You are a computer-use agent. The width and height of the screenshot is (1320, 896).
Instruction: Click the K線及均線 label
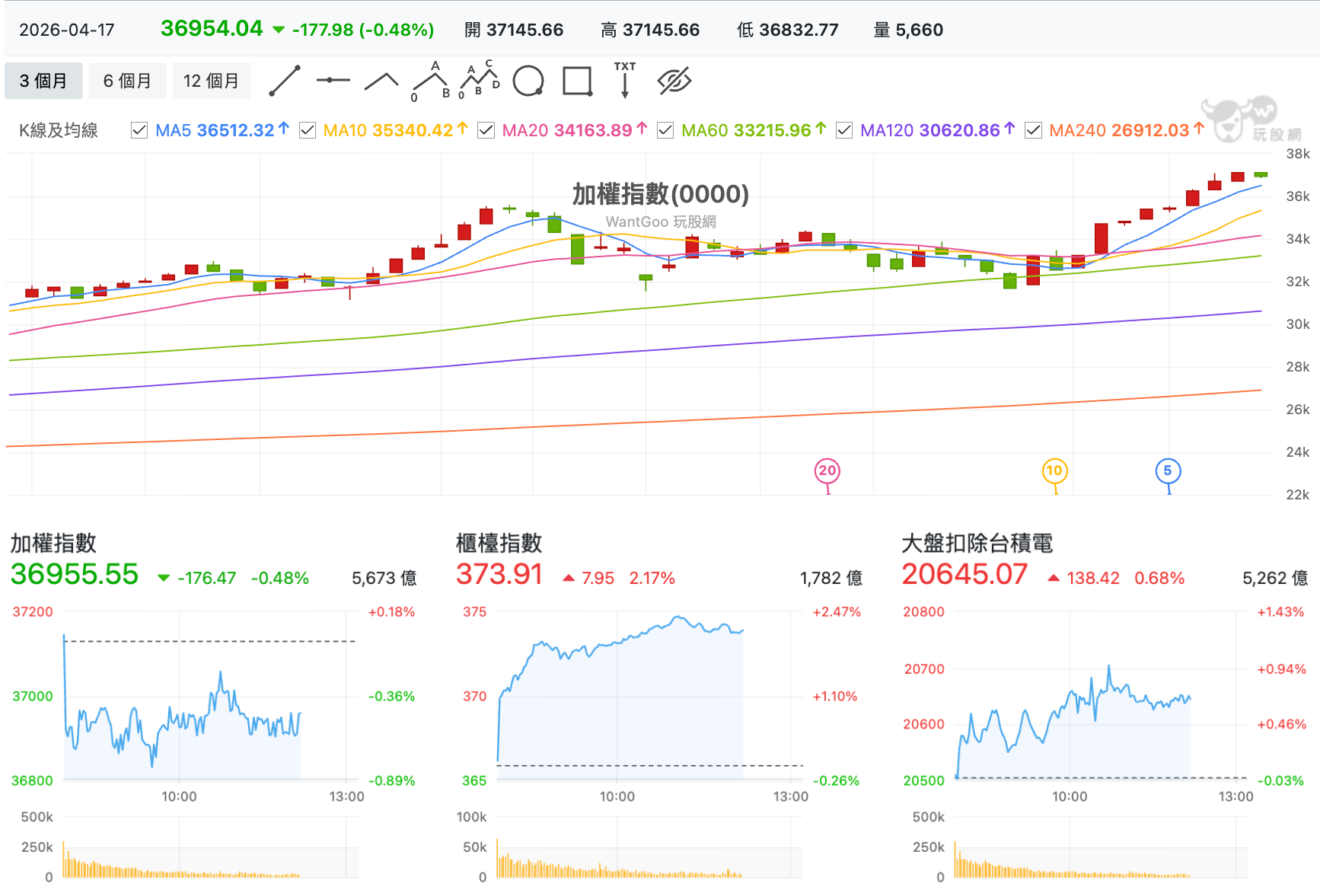(x=59, y=131)
